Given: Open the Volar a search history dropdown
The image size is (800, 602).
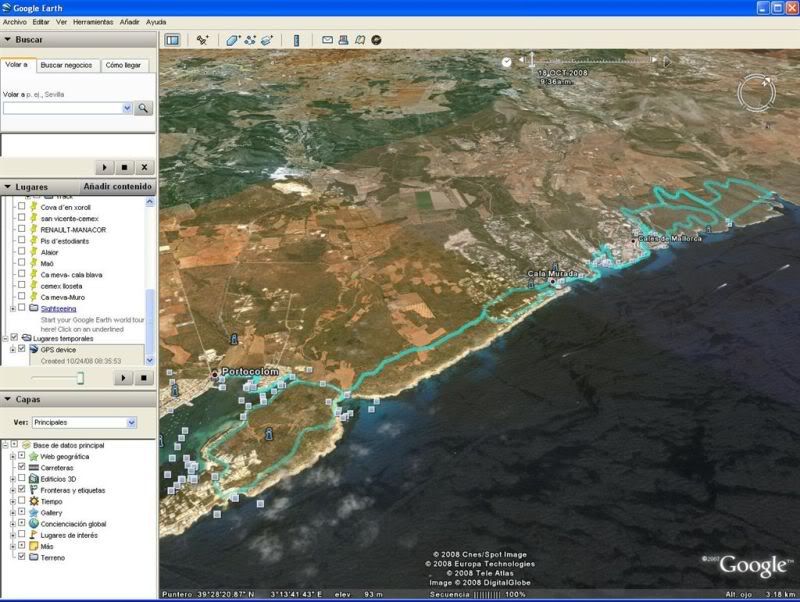Looking at the screenshot, I should coord(127,108).
